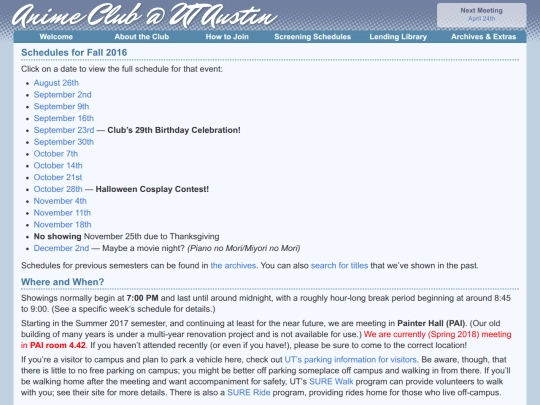The width and height of the screenshot is (540, 405).
Task: Open the October 14th schedule
Action: [58, 165]
